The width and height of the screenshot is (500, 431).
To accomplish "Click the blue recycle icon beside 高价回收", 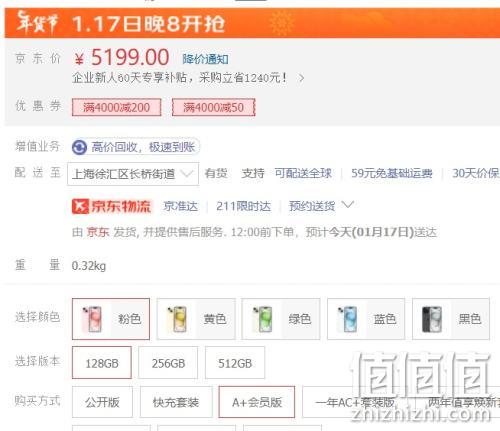I will (x=79, y=147).
